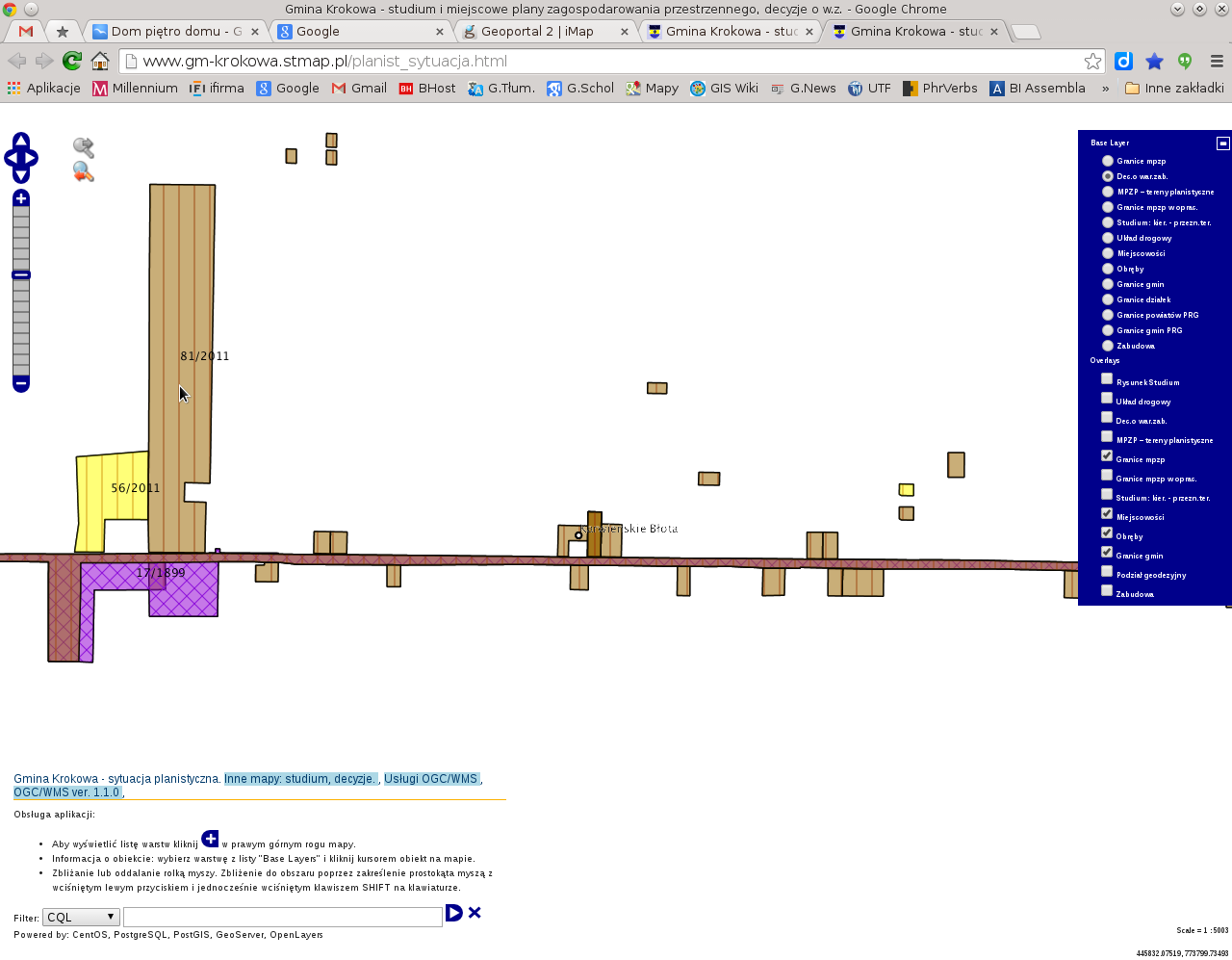Viewport: 1232px width, 960px height.
Task: Uncheck Miejscowości overlay
Action: click(x=1107, y=513)
